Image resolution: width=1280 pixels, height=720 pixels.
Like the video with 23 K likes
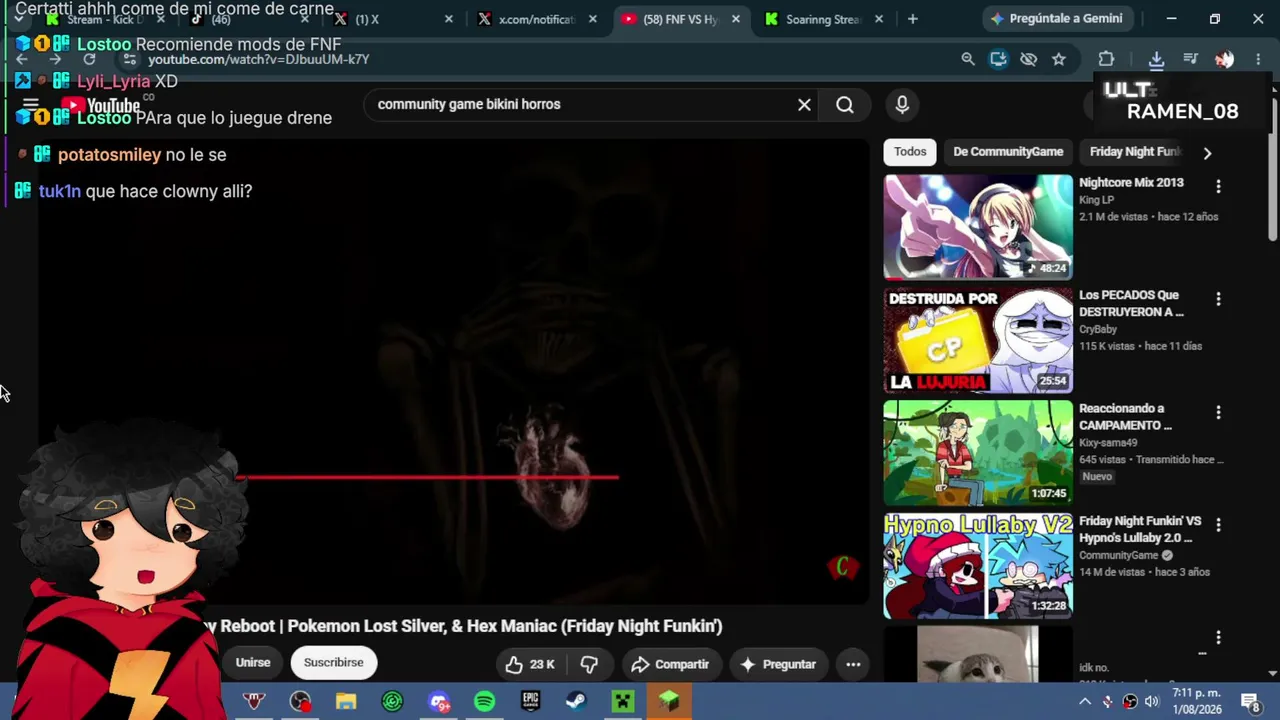530,664
